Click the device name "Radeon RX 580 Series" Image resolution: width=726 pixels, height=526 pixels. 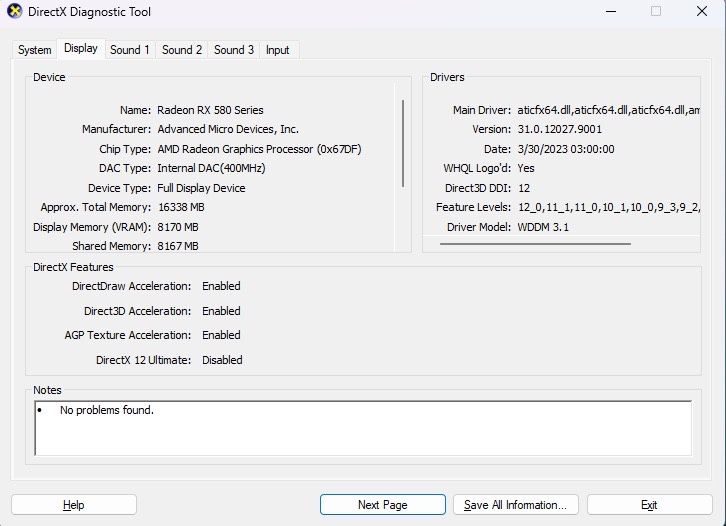210,110
